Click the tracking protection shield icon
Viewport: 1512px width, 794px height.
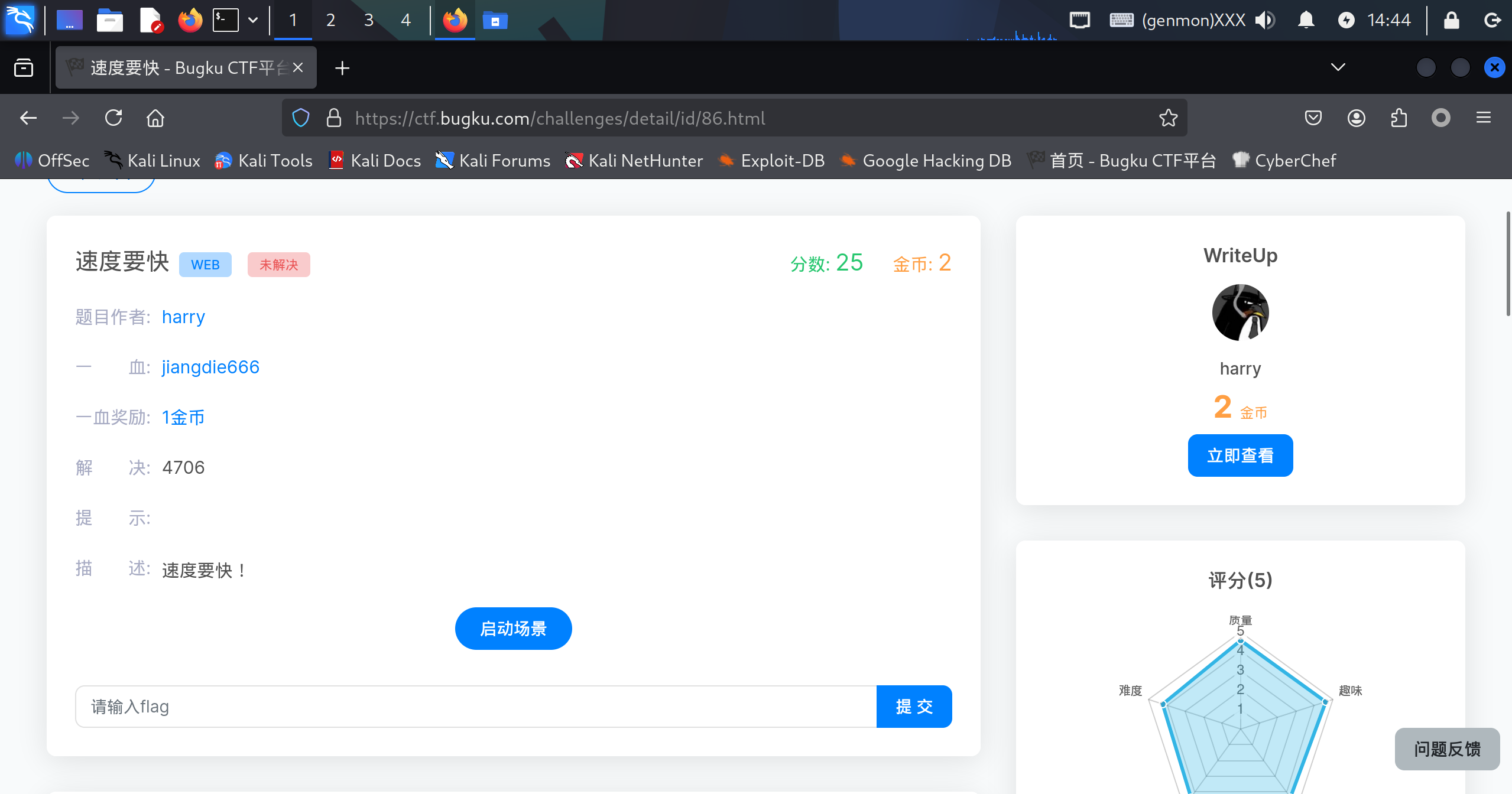tap(301, 118)
